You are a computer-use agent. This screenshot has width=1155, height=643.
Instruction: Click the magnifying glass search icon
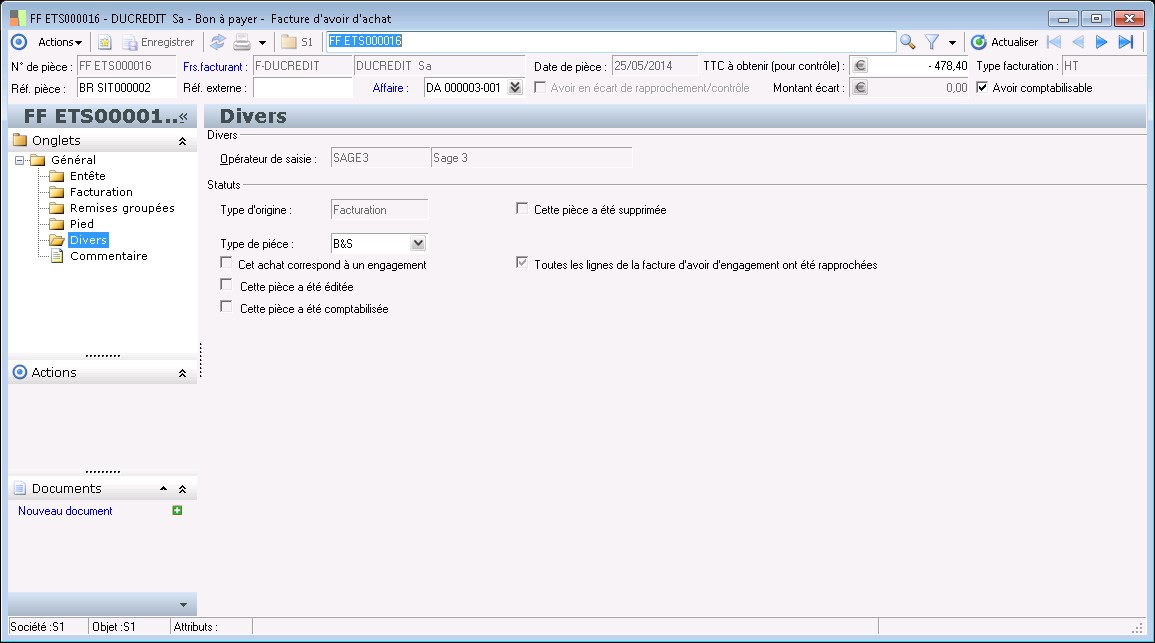908,42
